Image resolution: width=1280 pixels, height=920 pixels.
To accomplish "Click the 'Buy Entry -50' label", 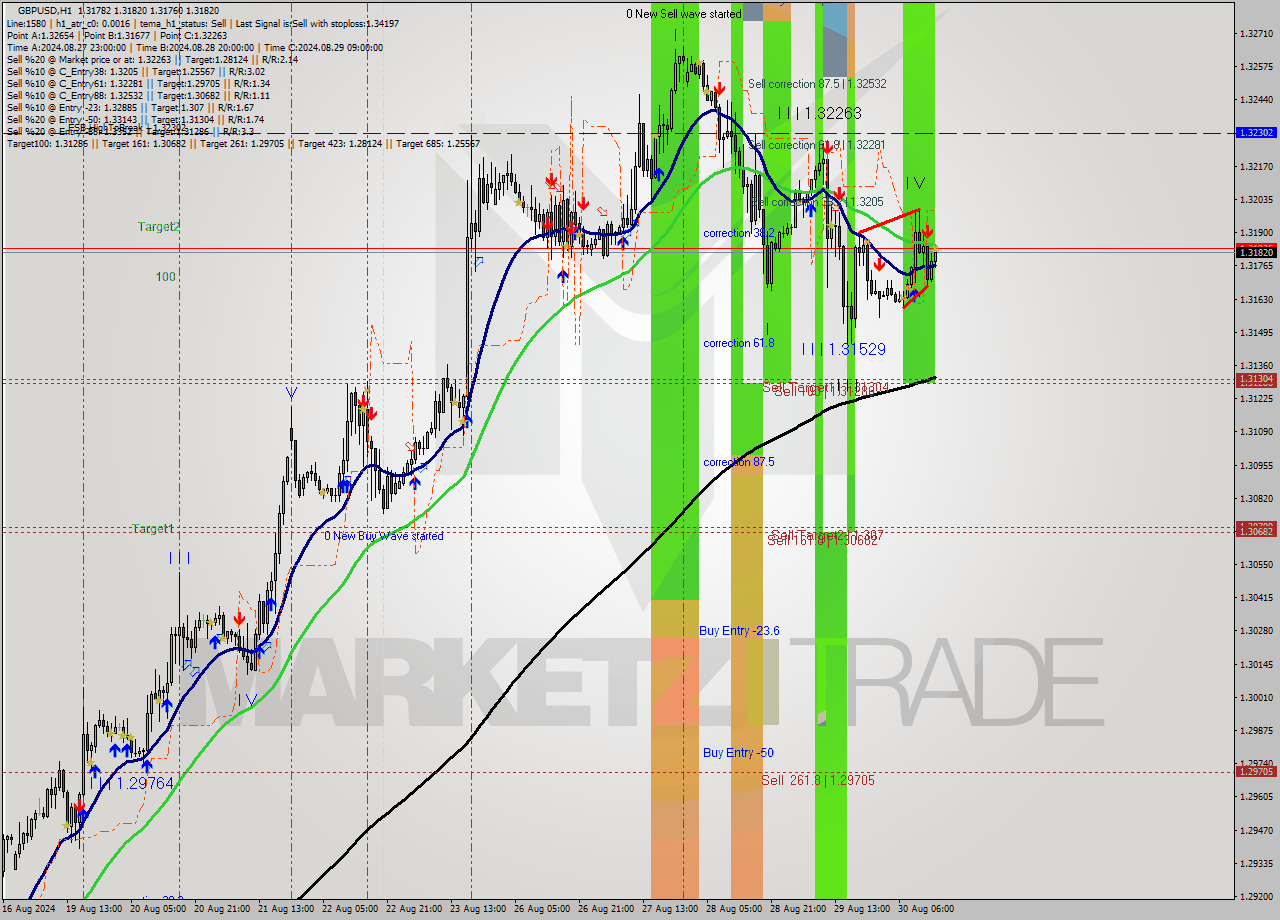I will [x=738, y=753].
